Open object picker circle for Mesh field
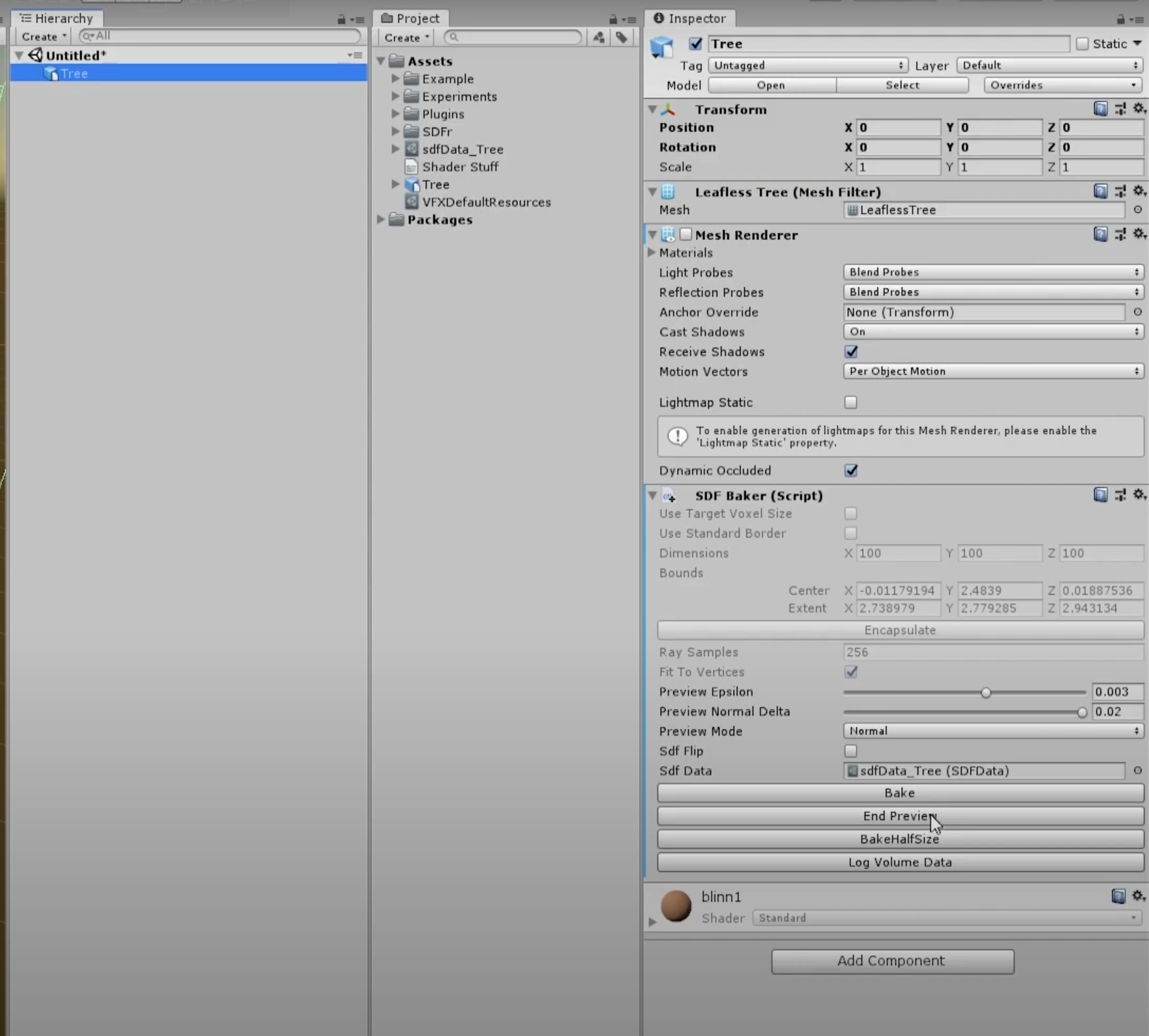This screenshot has width=1149, height=1036. tap(1137, 209)
